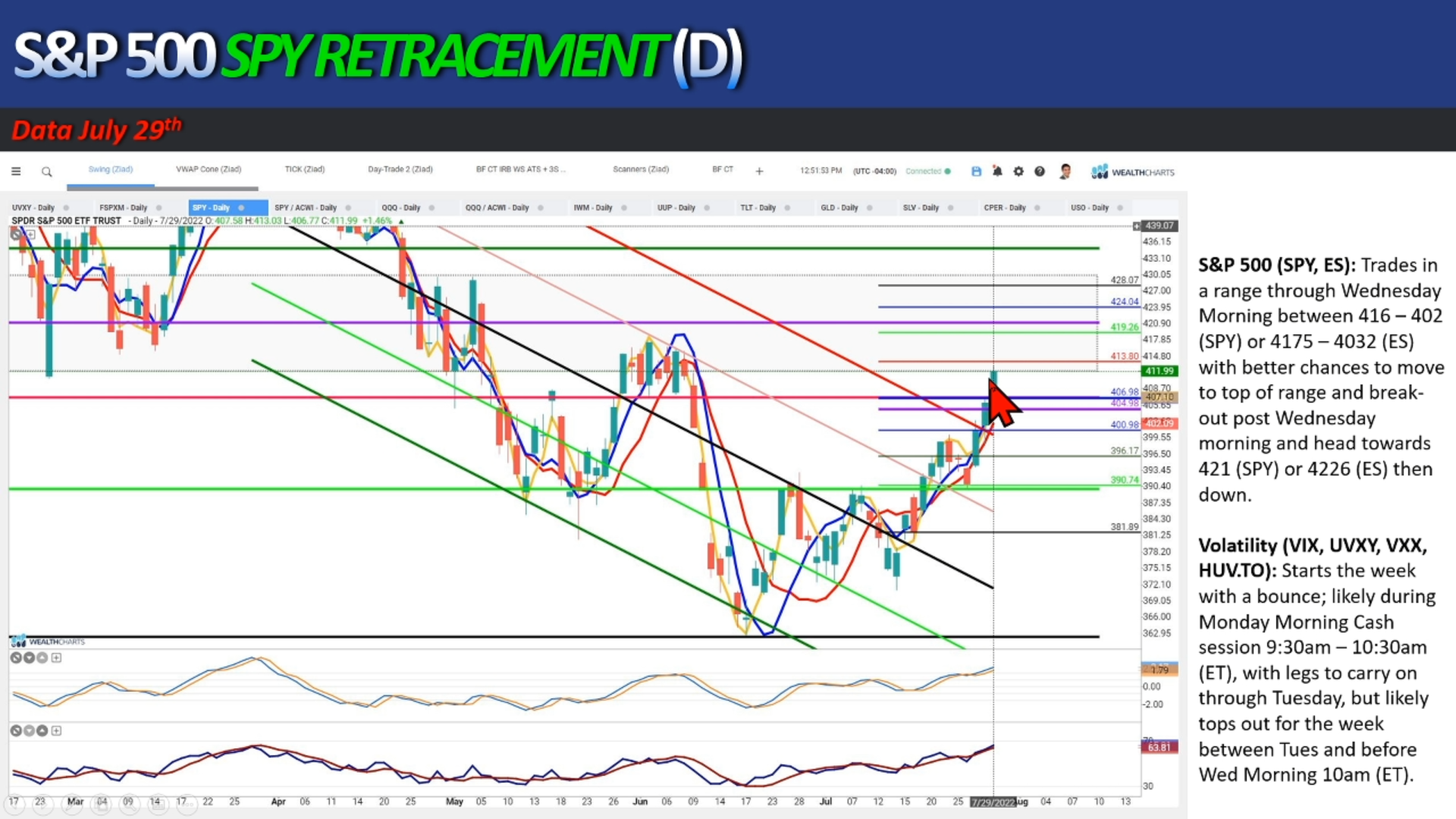Select the SLV - Daily chart tab
The width and height of the screenshot is (1456, 819).
921,208
